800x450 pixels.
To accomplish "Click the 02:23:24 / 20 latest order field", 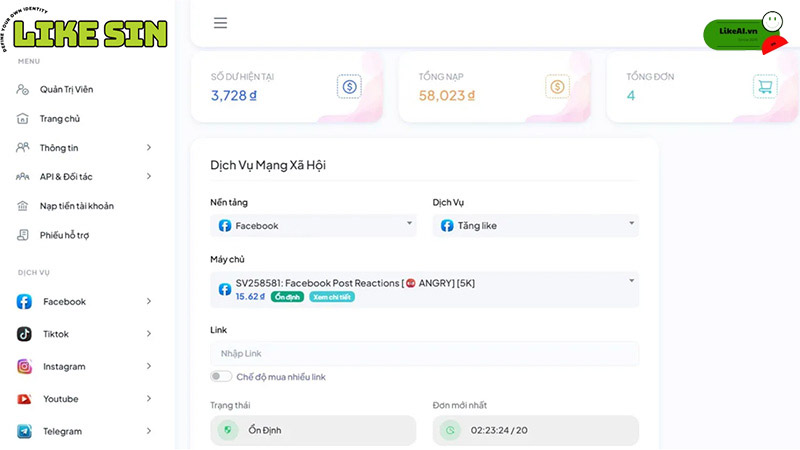I will 536,430.
